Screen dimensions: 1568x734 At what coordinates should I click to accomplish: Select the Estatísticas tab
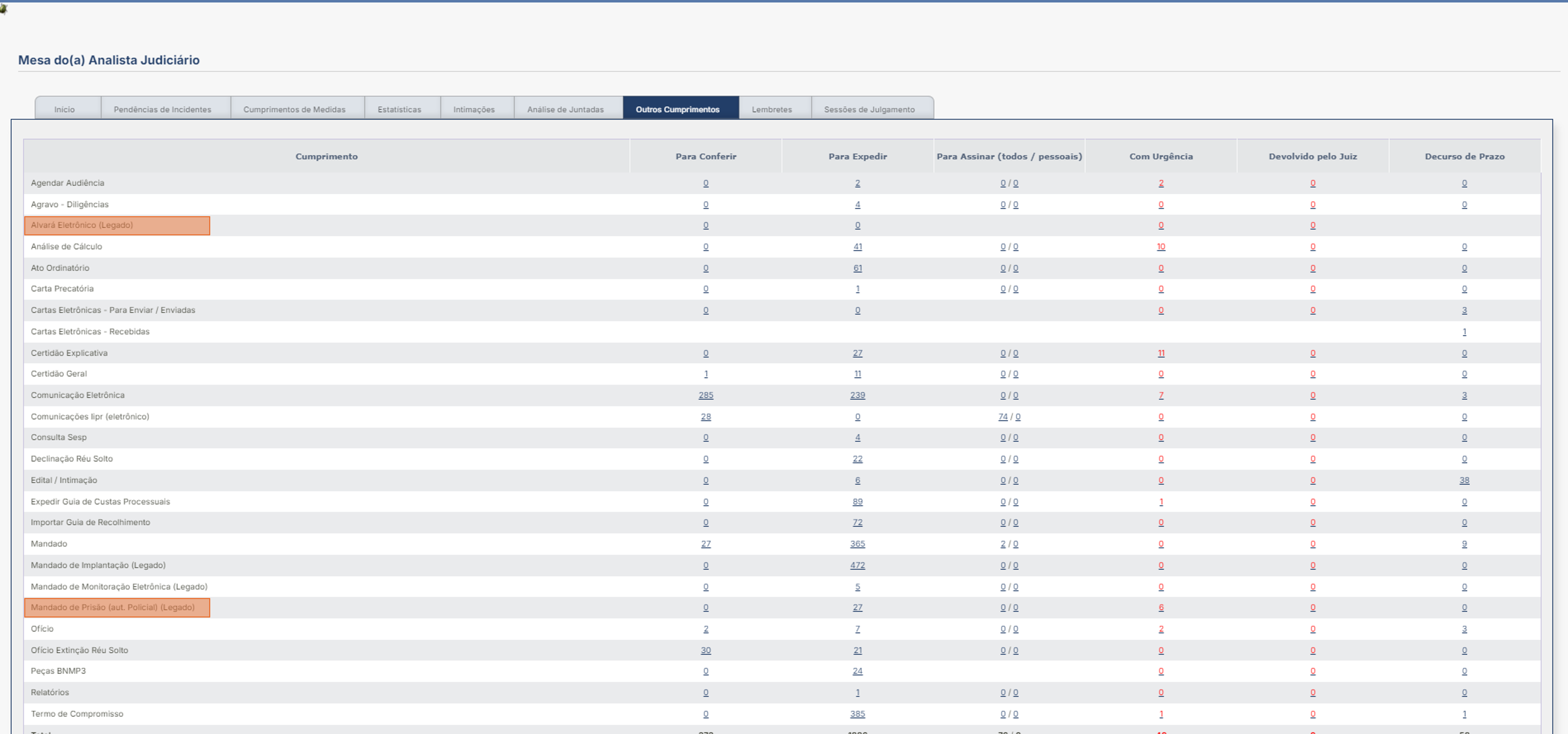(x=399, y=109)
